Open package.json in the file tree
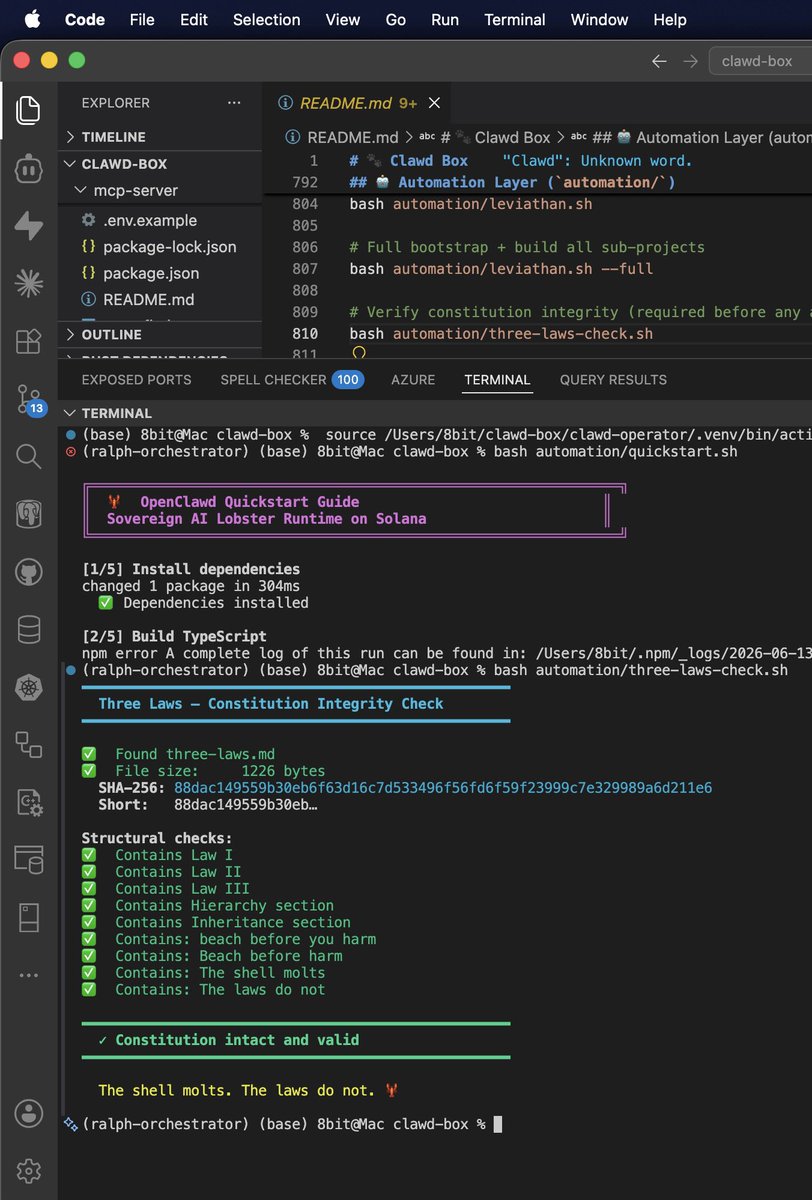The width and height of the screenshot is (812, 1200). [x=151, y=273]
